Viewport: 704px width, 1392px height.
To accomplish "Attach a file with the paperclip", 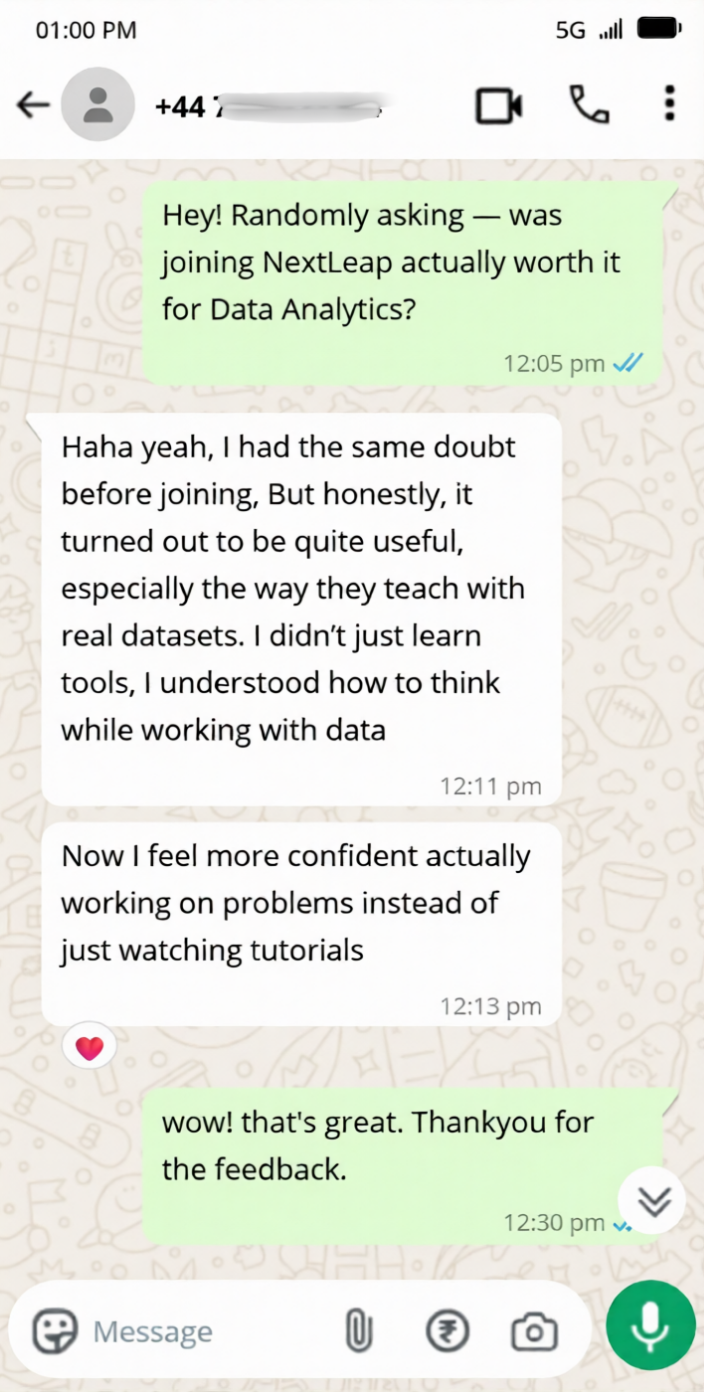I will 358,1332.
